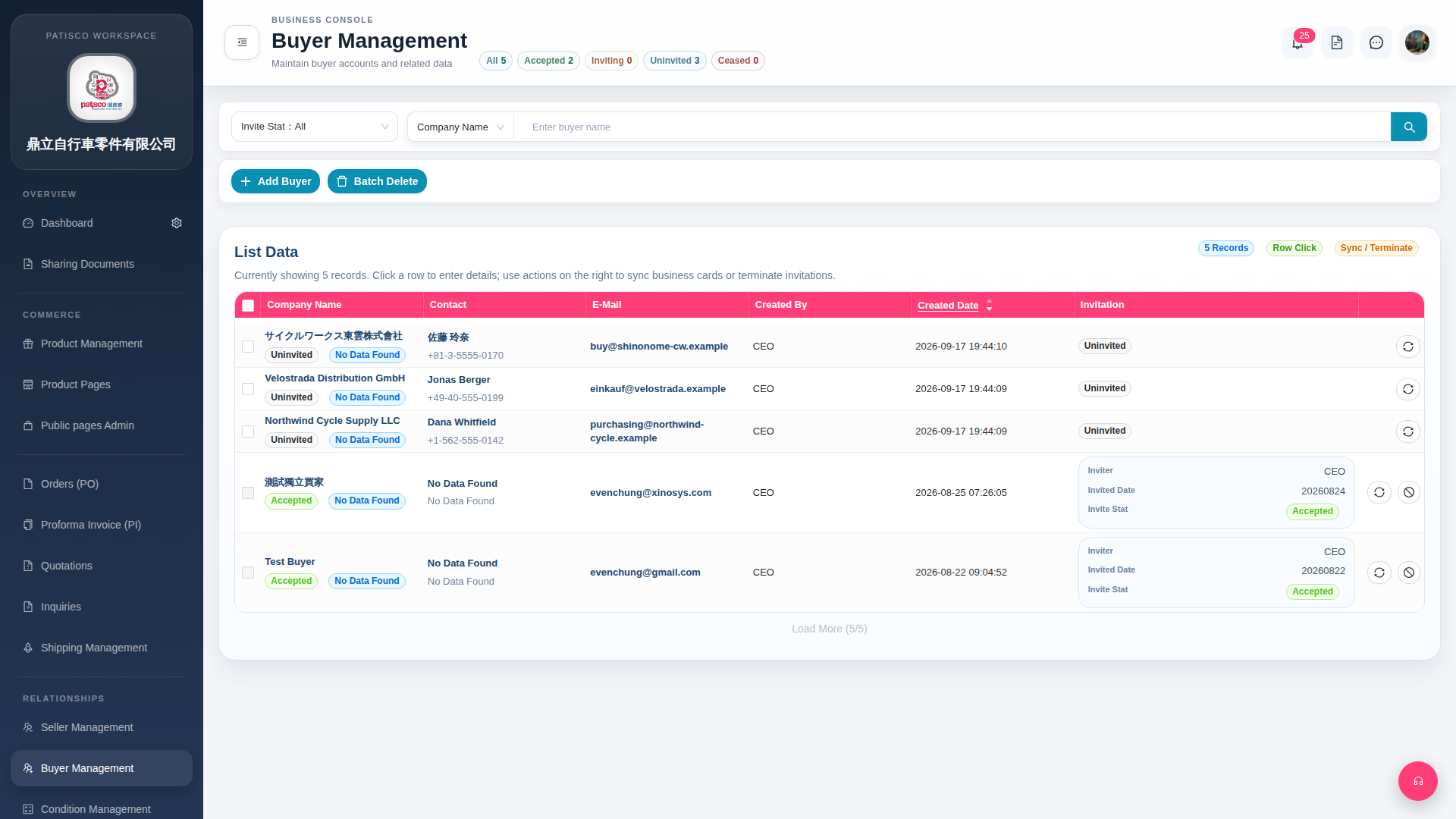Image resolution: width=1456 pixels, height=819 pixels.
Task: Open the notifications bell with 25 badge
Action: click(1298, 42)
